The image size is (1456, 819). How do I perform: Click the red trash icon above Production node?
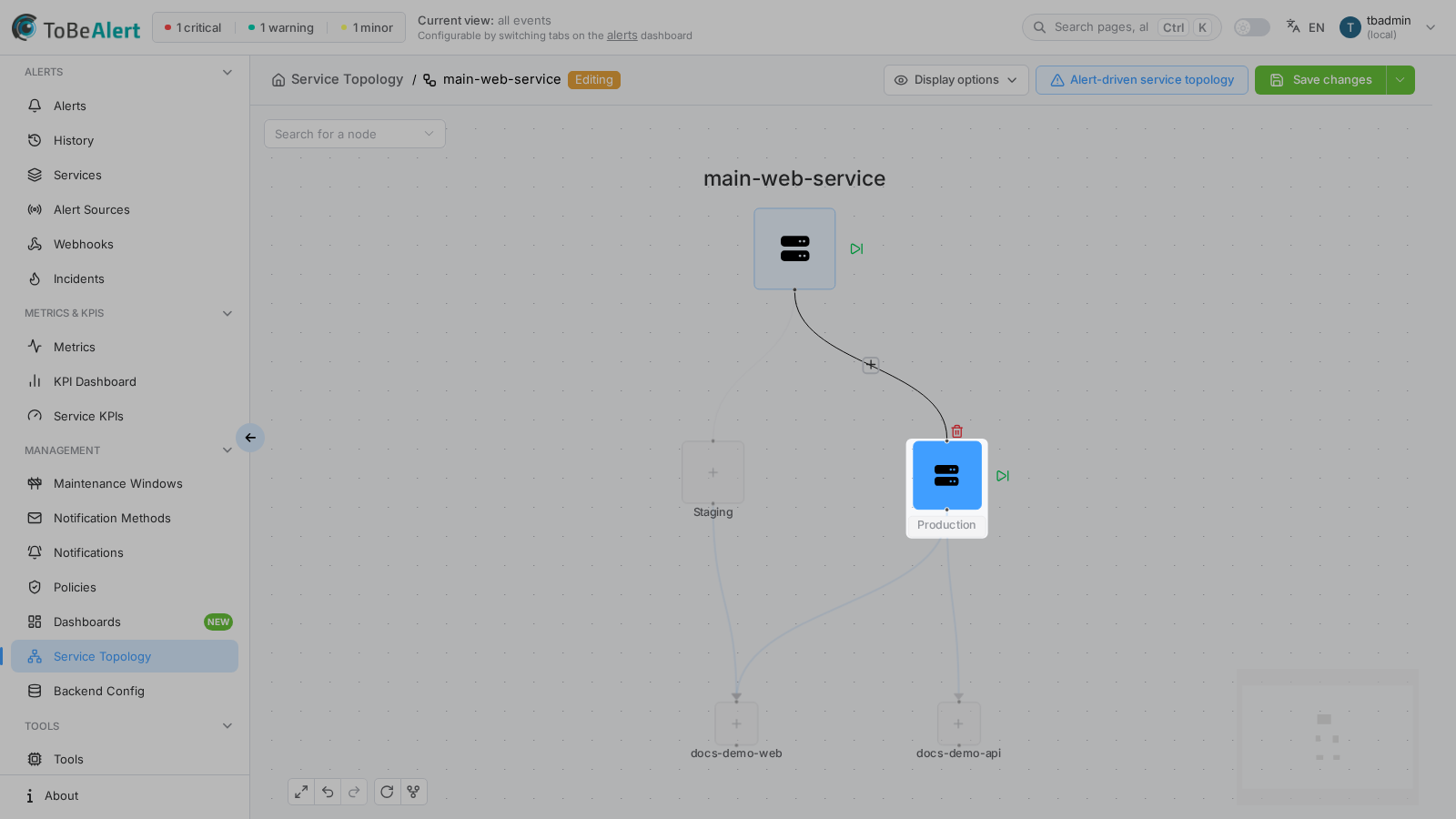click(956, 431)
